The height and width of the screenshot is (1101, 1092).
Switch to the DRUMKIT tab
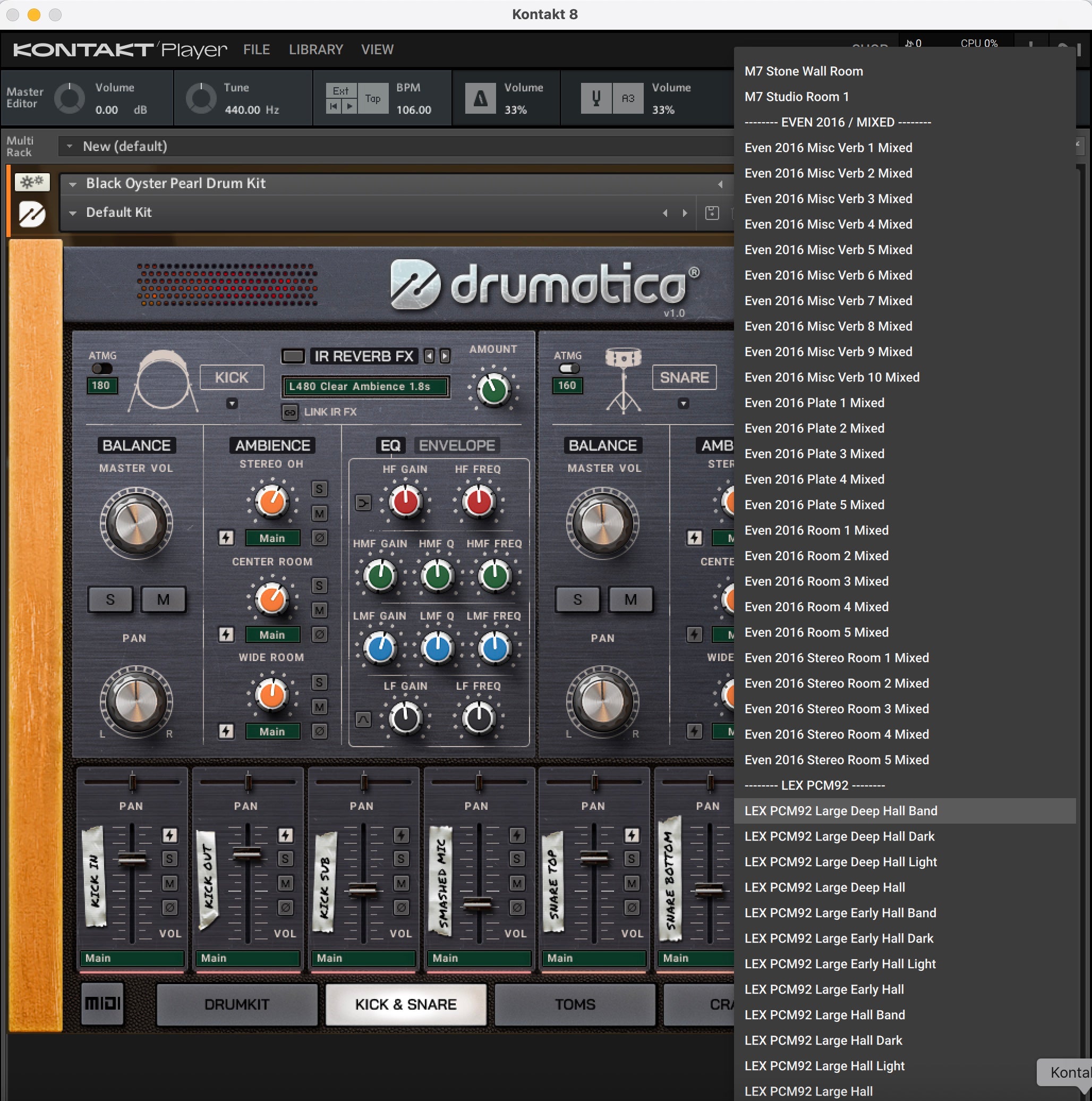(x=236, y=1004)
